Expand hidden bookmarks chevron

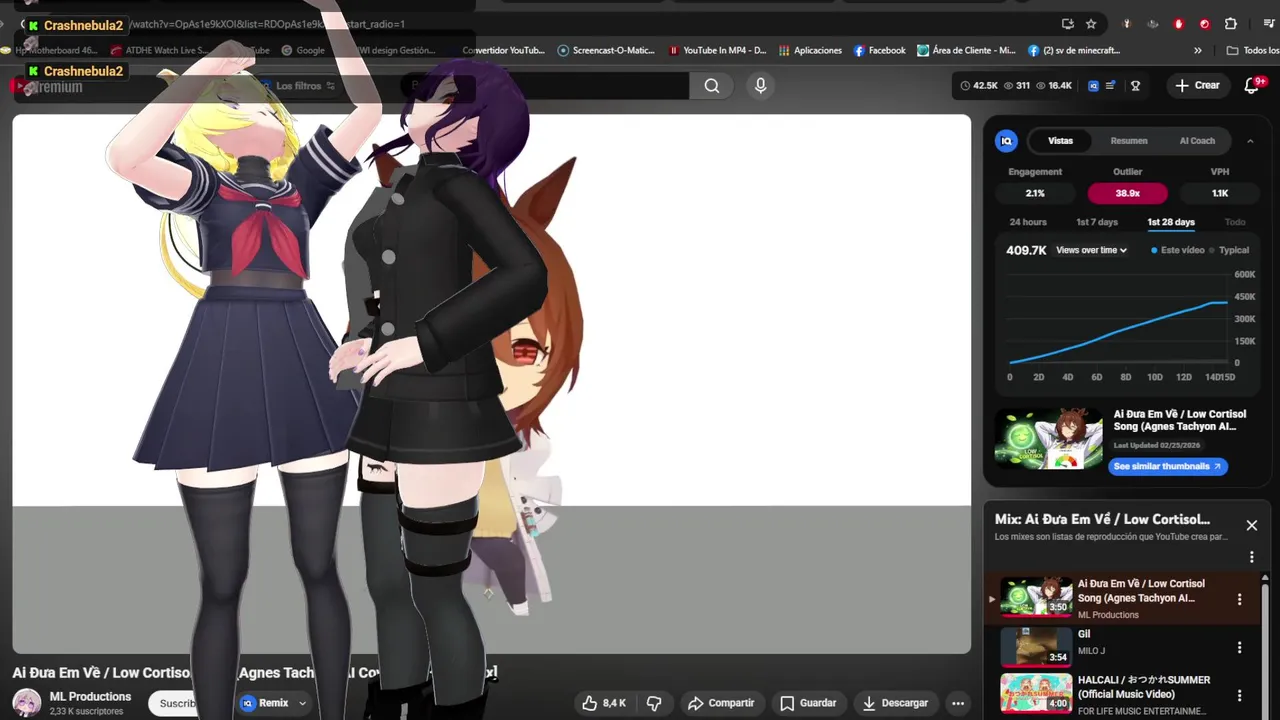click(1198, 50)
